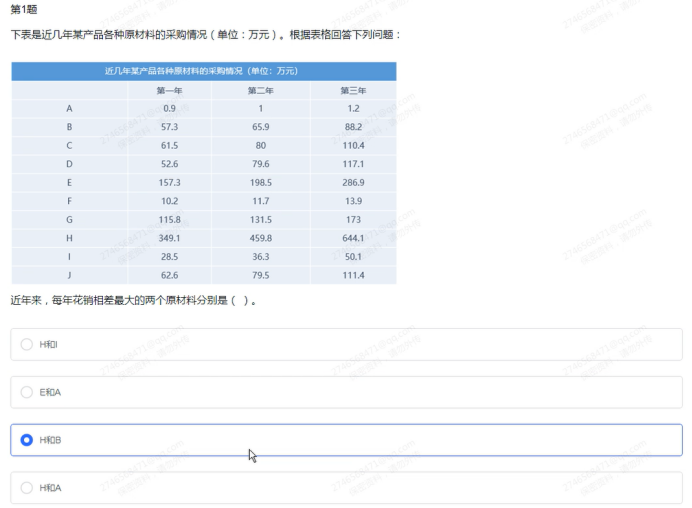This screenshot has height=508, width=692.
Task: Click row label A in the table
Action: tap(69, 108)
